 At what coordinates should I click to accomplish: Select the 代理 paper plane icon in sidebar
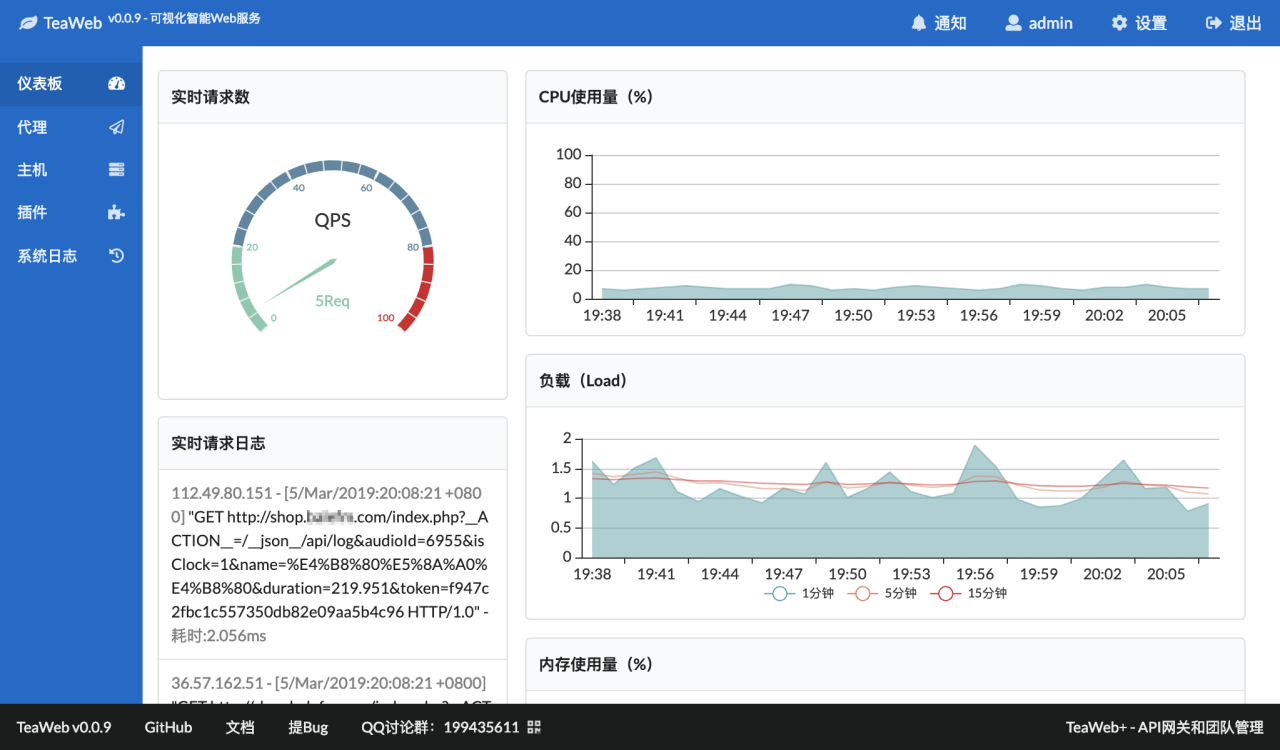point(116,127)
